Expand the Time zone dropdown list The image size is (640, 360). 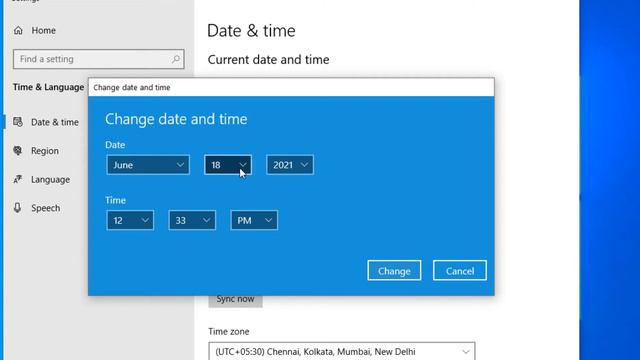(342, 351)
